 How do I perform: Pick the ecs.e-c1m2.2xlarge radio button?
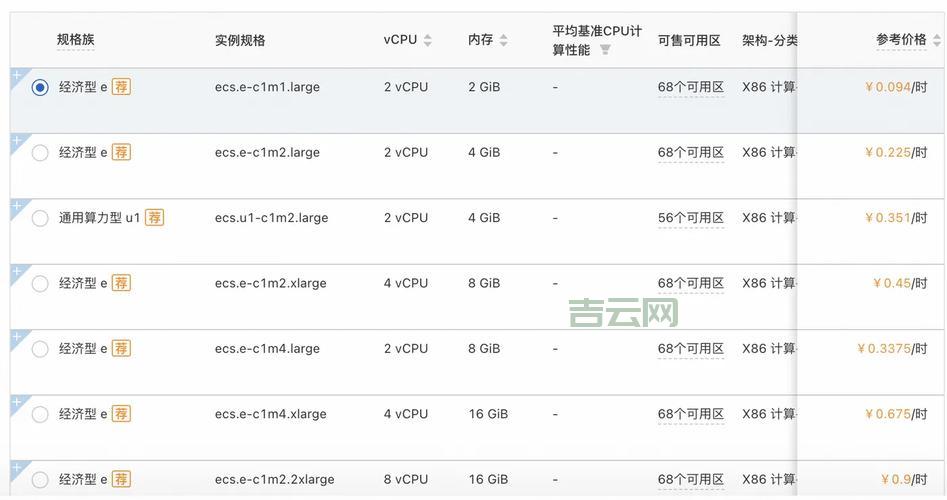[40, 480]
